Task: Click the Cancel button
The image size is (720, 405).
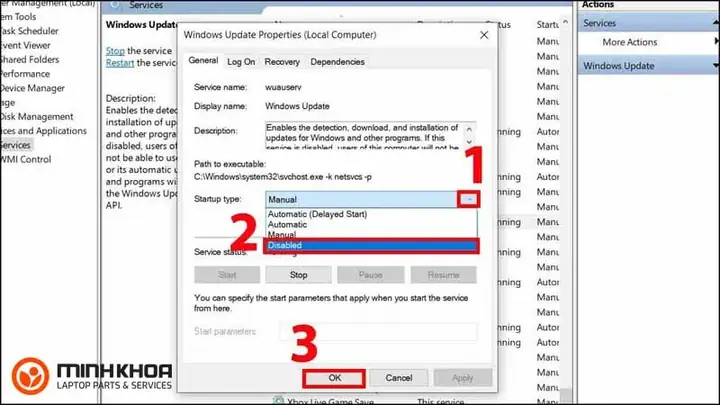Action: [x=399, y=378]
